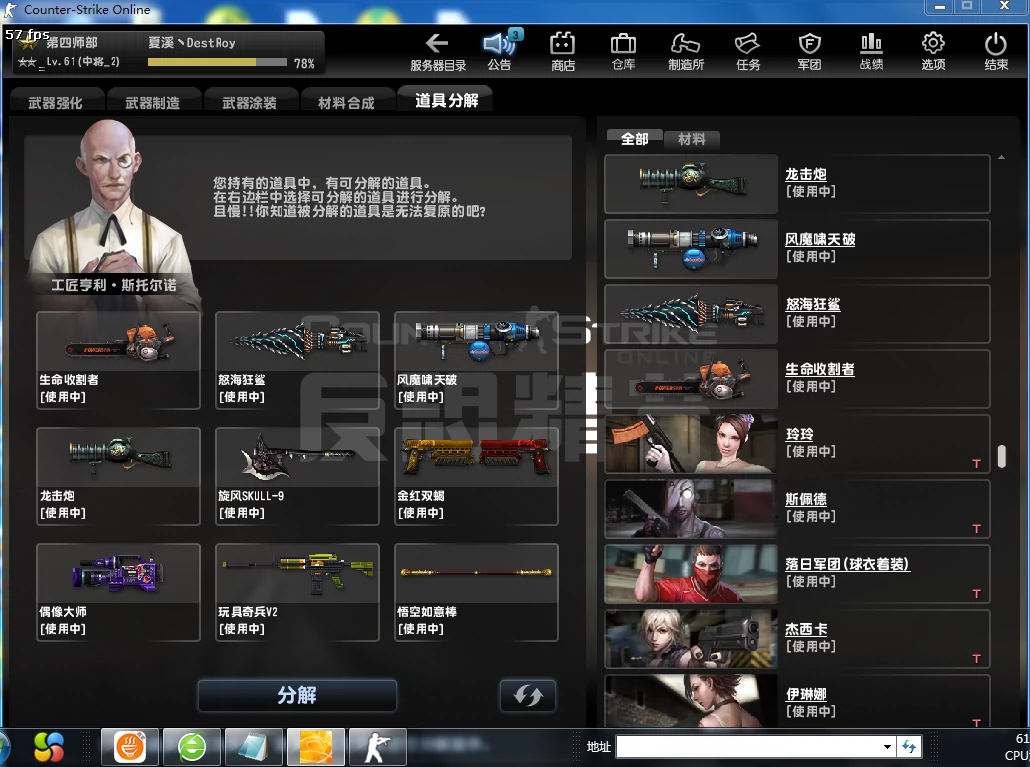Click the 斯佩德 character portrait thumbnail
The image size is (1030, 767).
[690, 509]
